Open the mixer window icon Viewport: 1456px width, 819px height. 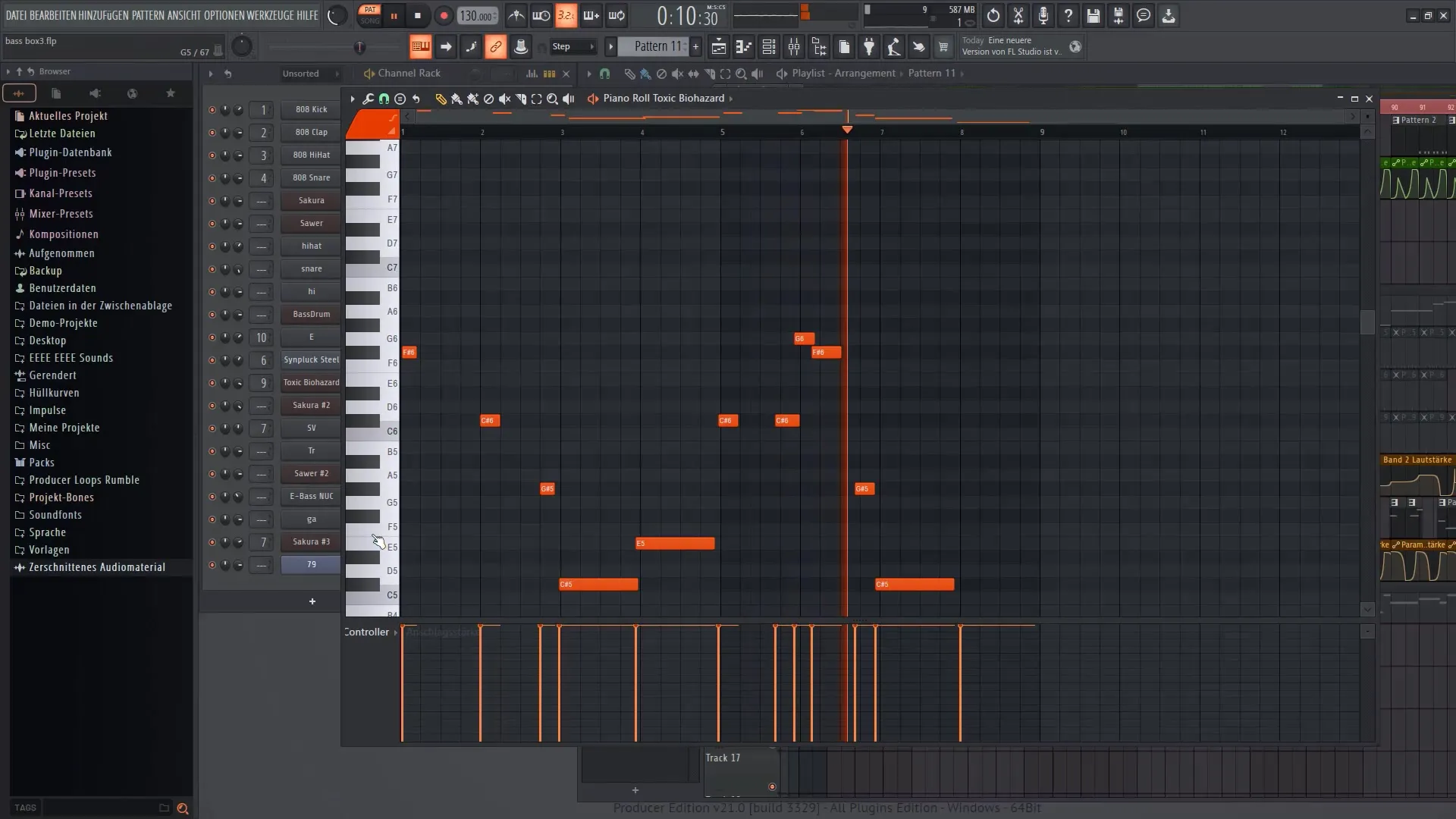pyautogui.click(x=794, y=47)
